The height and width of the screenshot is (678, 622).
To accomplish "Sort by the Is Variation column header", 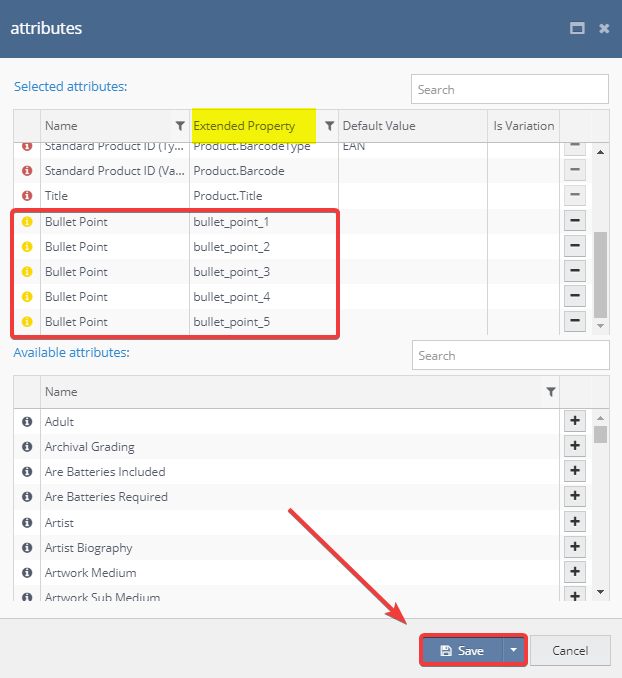I will point(523,126).
